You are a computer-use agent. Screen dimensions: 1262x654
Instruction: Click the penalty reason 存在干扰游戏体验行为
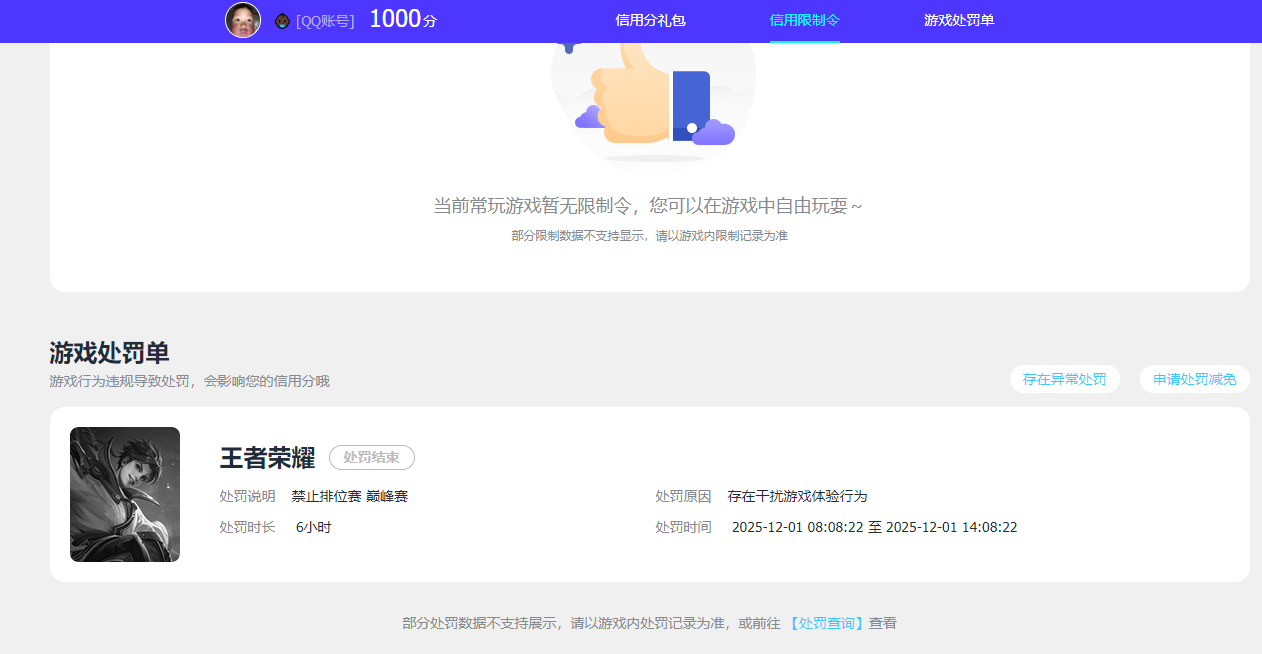click(x=800, y=496)
